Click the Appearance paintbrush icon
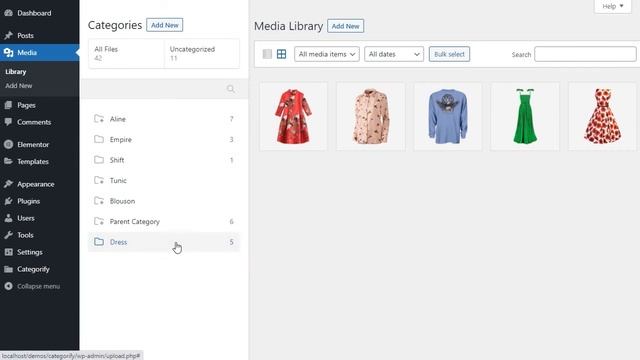The width and height of the screenshot is (640, 360). (x=8, y=184)
